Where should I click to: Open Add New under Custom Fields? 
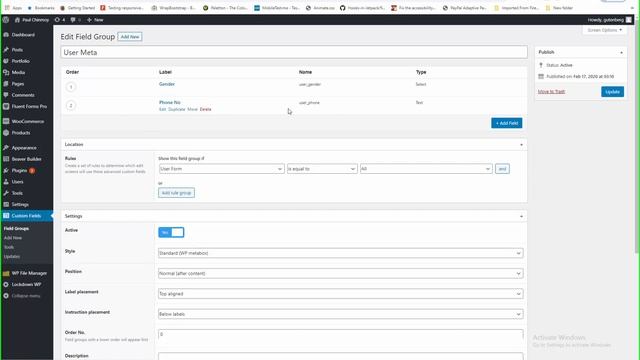13,238
